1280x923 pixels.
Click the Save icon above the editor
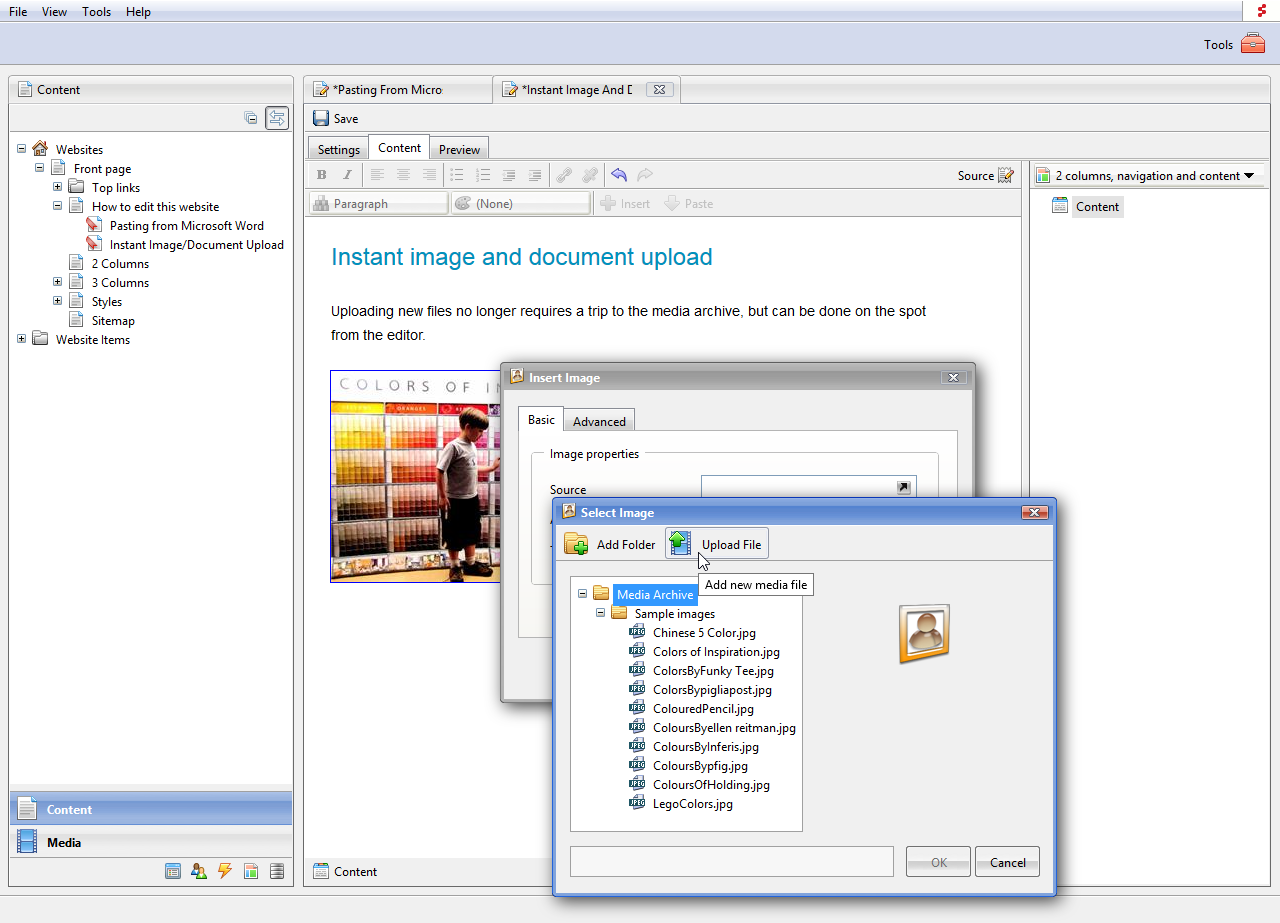coord(321,118)
